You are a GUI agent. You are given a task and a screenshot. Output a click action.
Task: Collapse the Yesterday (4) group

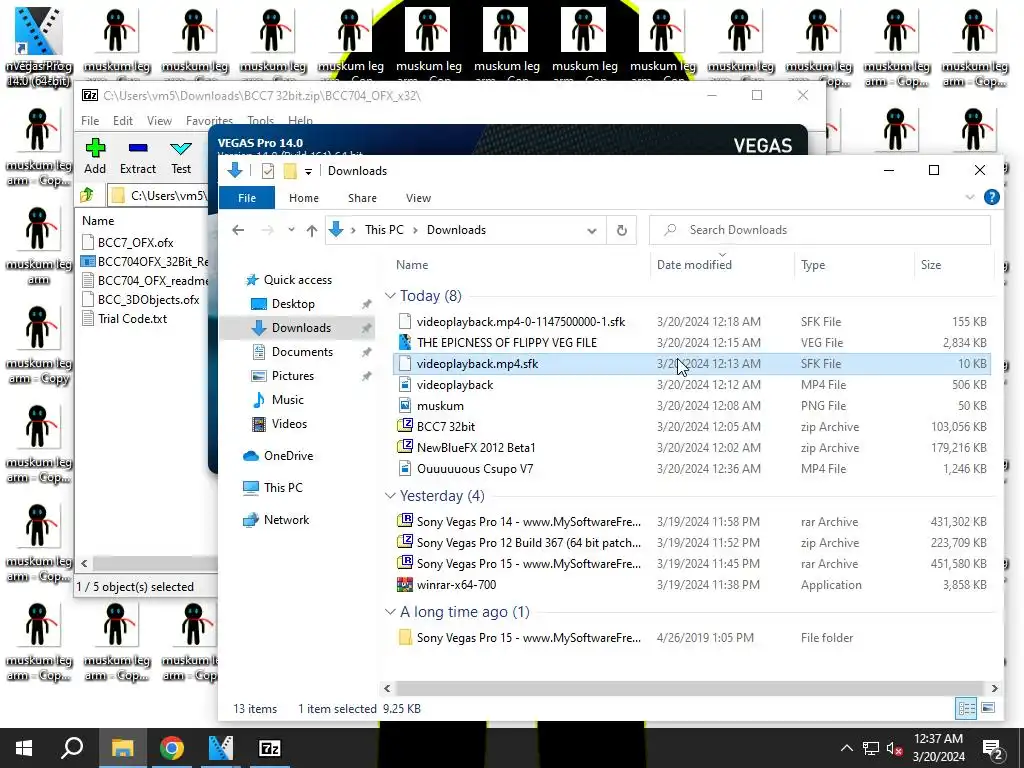point(391,496)
